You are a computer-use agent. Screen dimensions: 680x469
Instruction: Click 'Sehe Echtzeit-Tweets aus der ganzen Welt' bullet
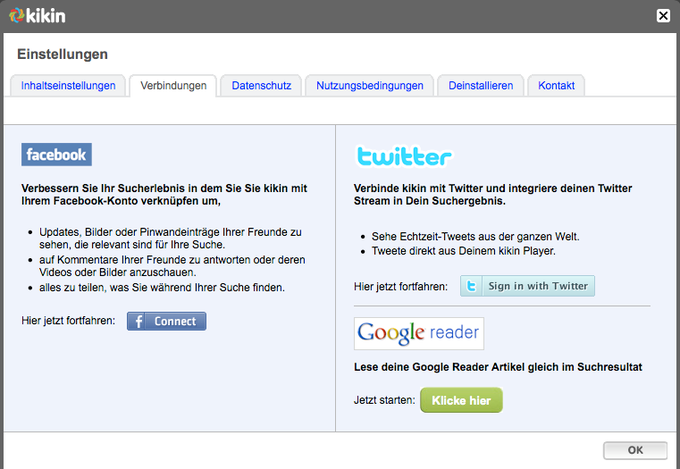pyautogui.click(x=475, y=236)
